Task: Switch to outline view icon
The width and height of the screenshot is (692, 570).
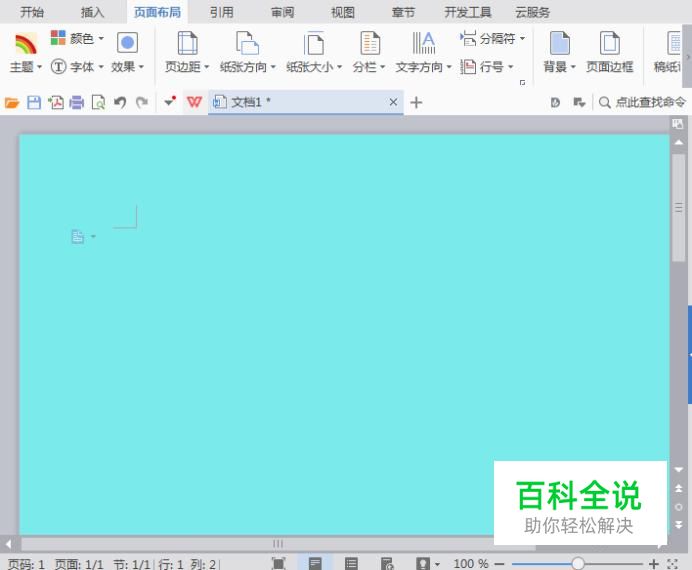Action: [x=351, y=563]
